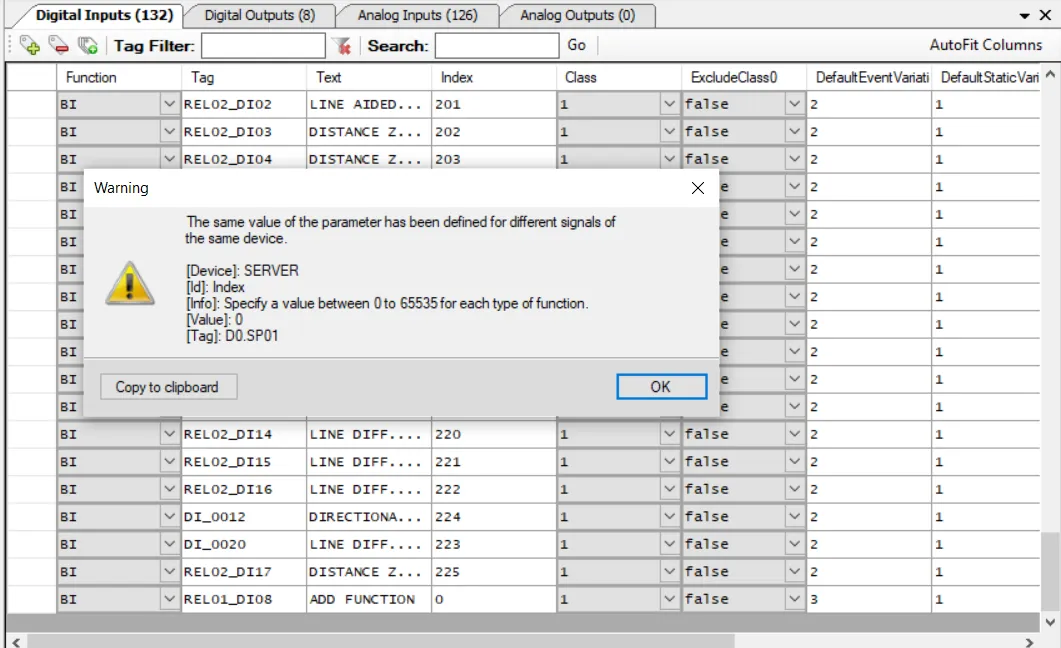Viewport: 1061px width, 648px height.
Task: Open the Class dropdown in REL02_DI16 row
Action: [669, 488]
